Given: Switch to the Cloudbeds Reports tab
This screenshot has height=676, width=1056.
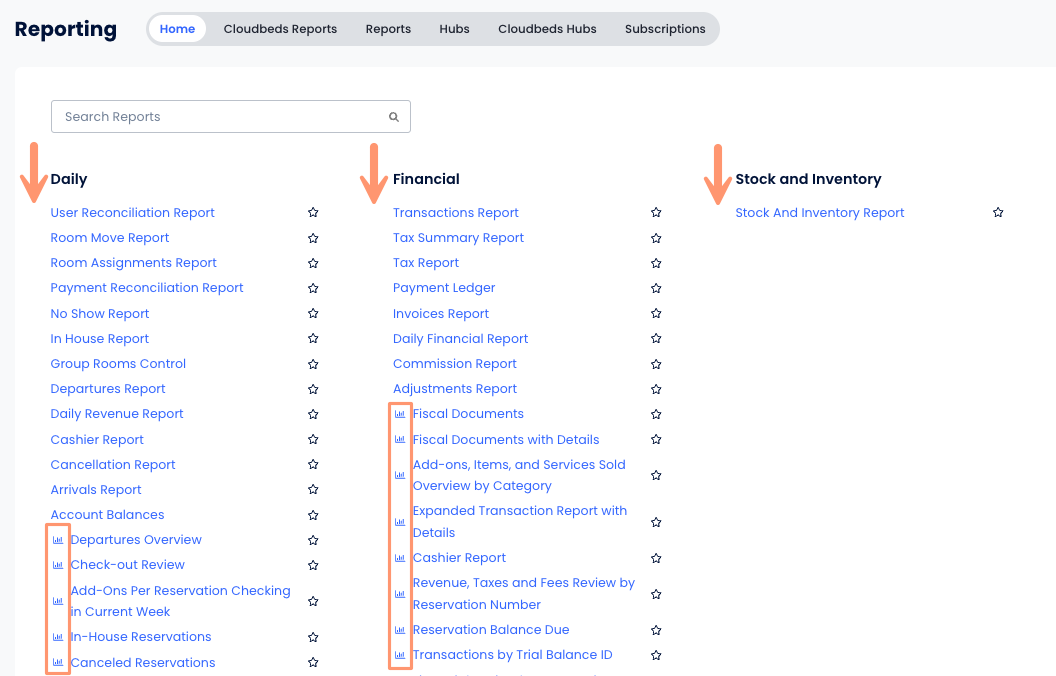Looking at the screenshot, I should (x=280, y=29).
